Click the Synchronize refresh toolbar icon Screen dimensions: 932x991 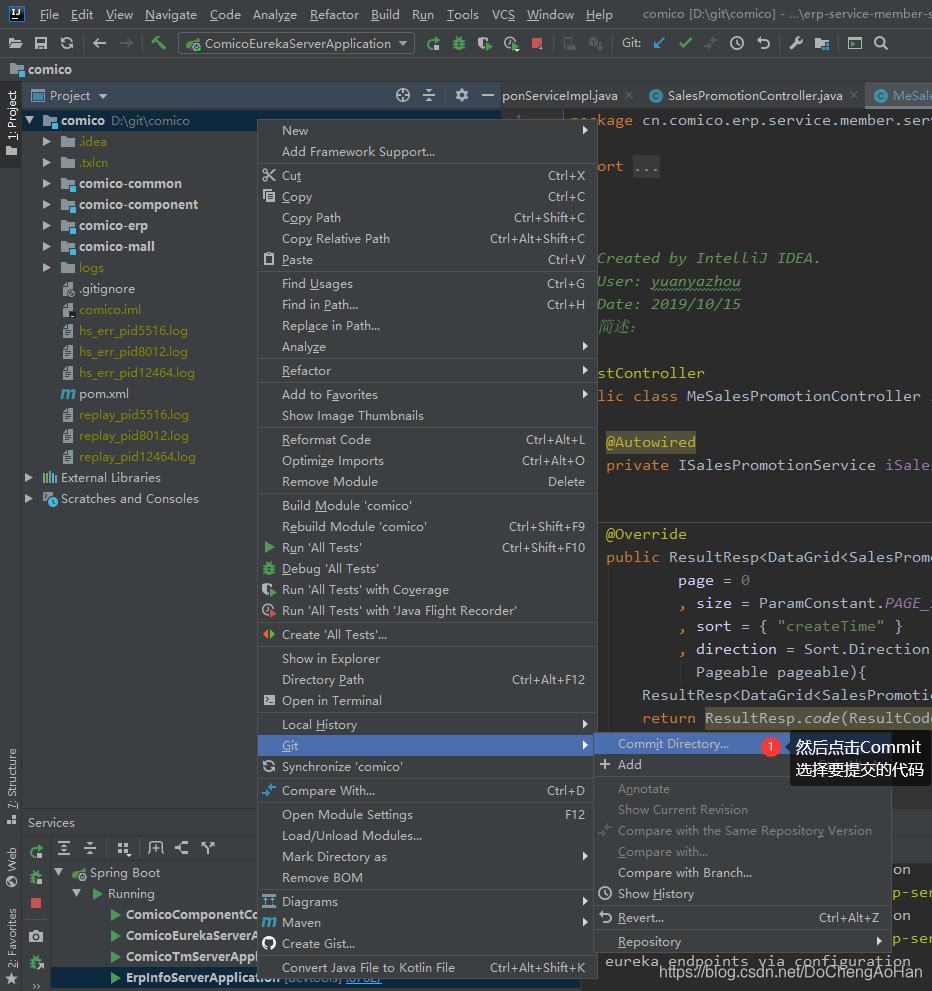67,44
